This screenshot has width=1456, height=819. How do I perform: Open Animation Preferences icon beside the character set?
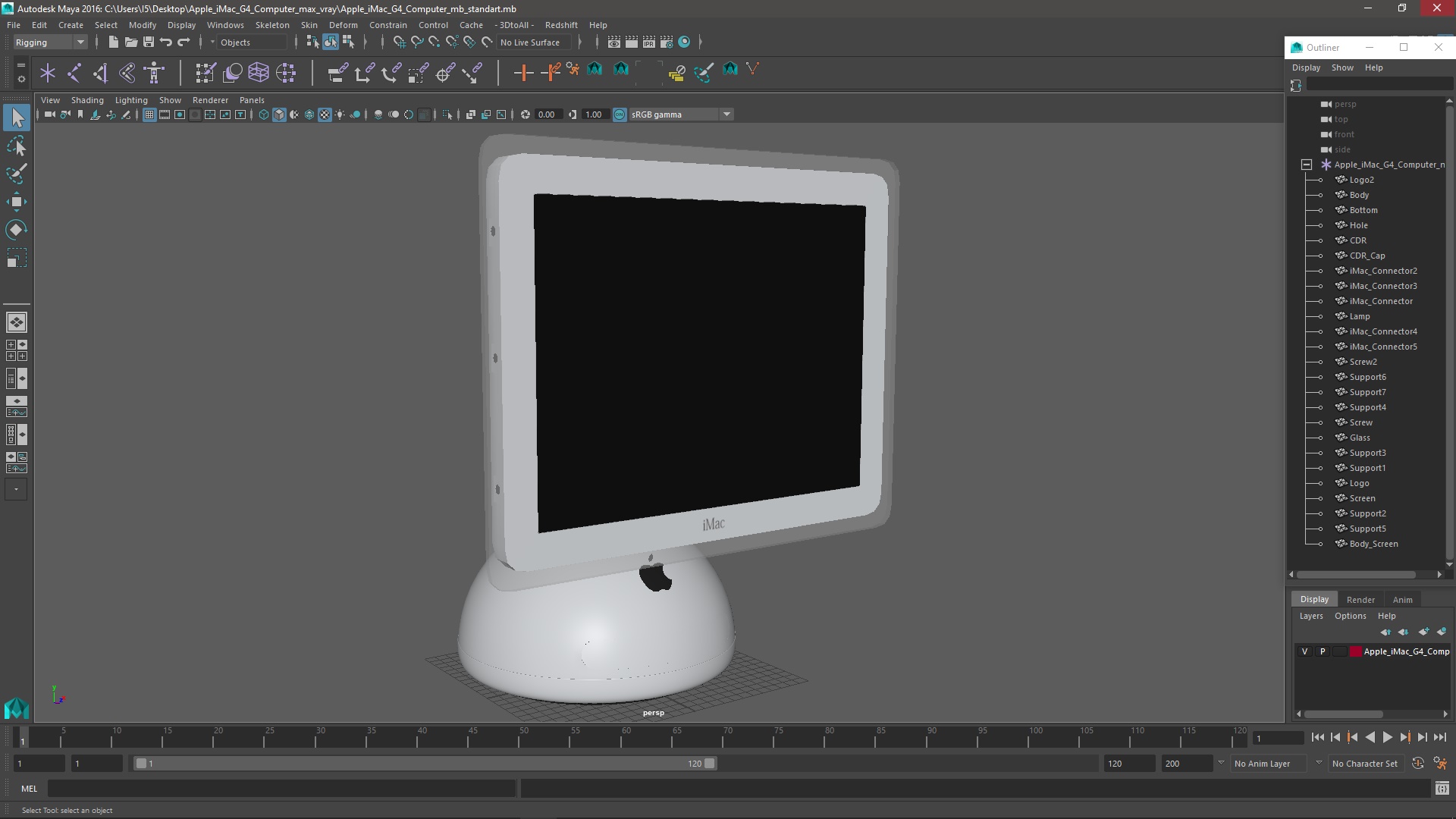tap(1440, 764)
